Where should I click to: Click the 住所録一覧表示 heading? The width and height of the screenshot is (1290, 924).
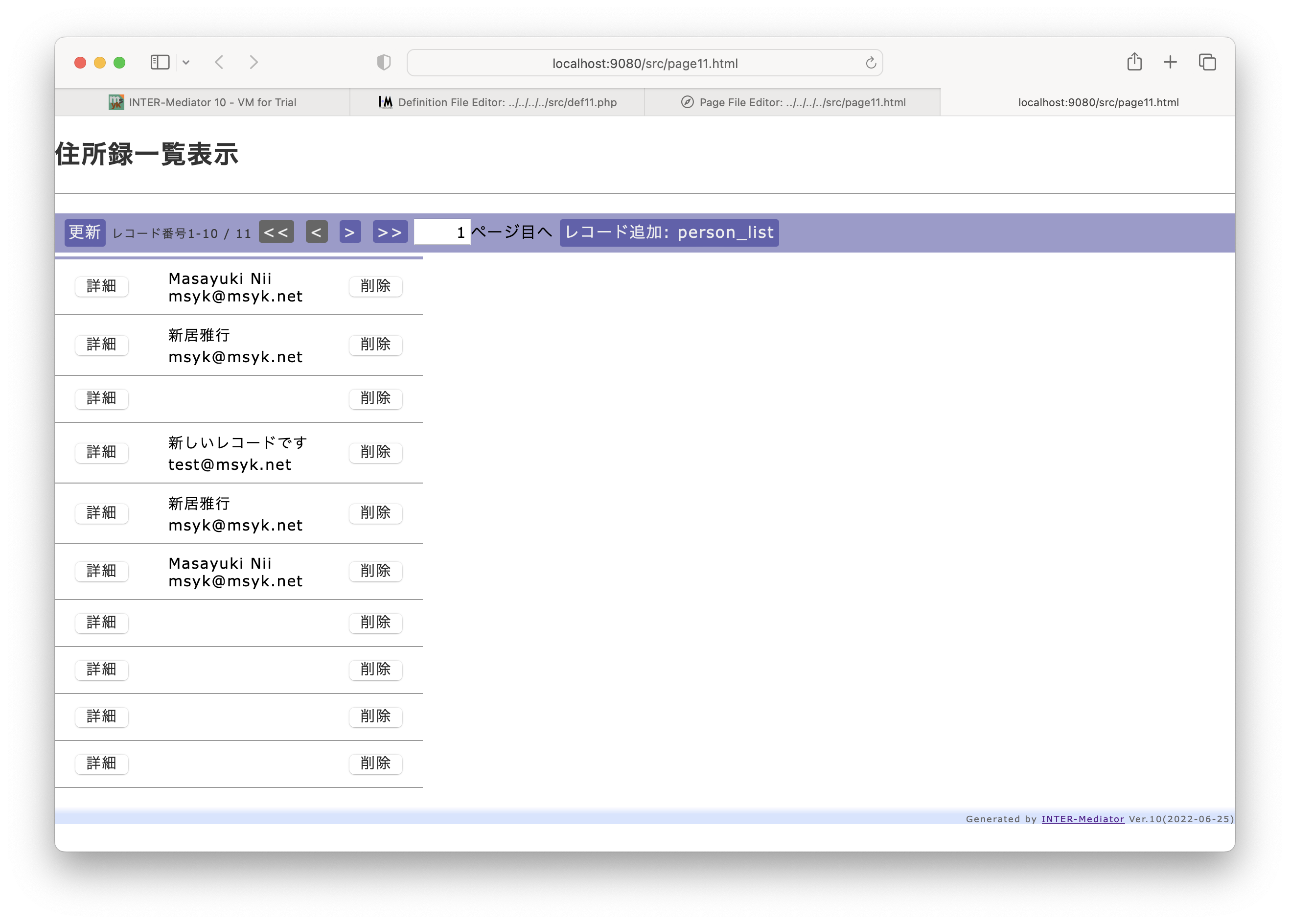(147, 154)
